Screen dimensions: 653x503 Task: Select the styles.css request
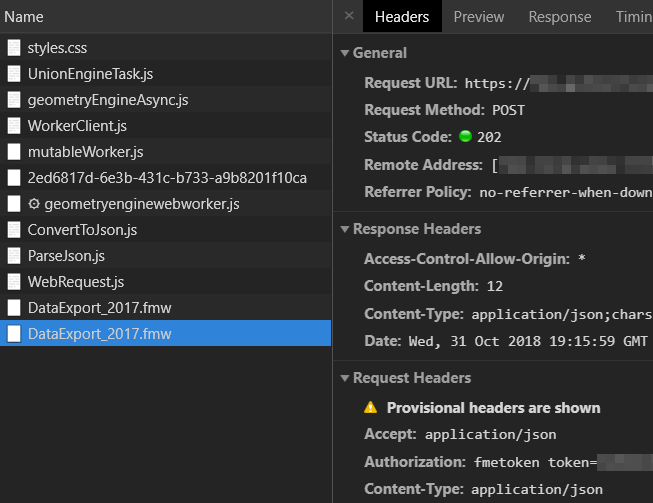click(166, 48)
